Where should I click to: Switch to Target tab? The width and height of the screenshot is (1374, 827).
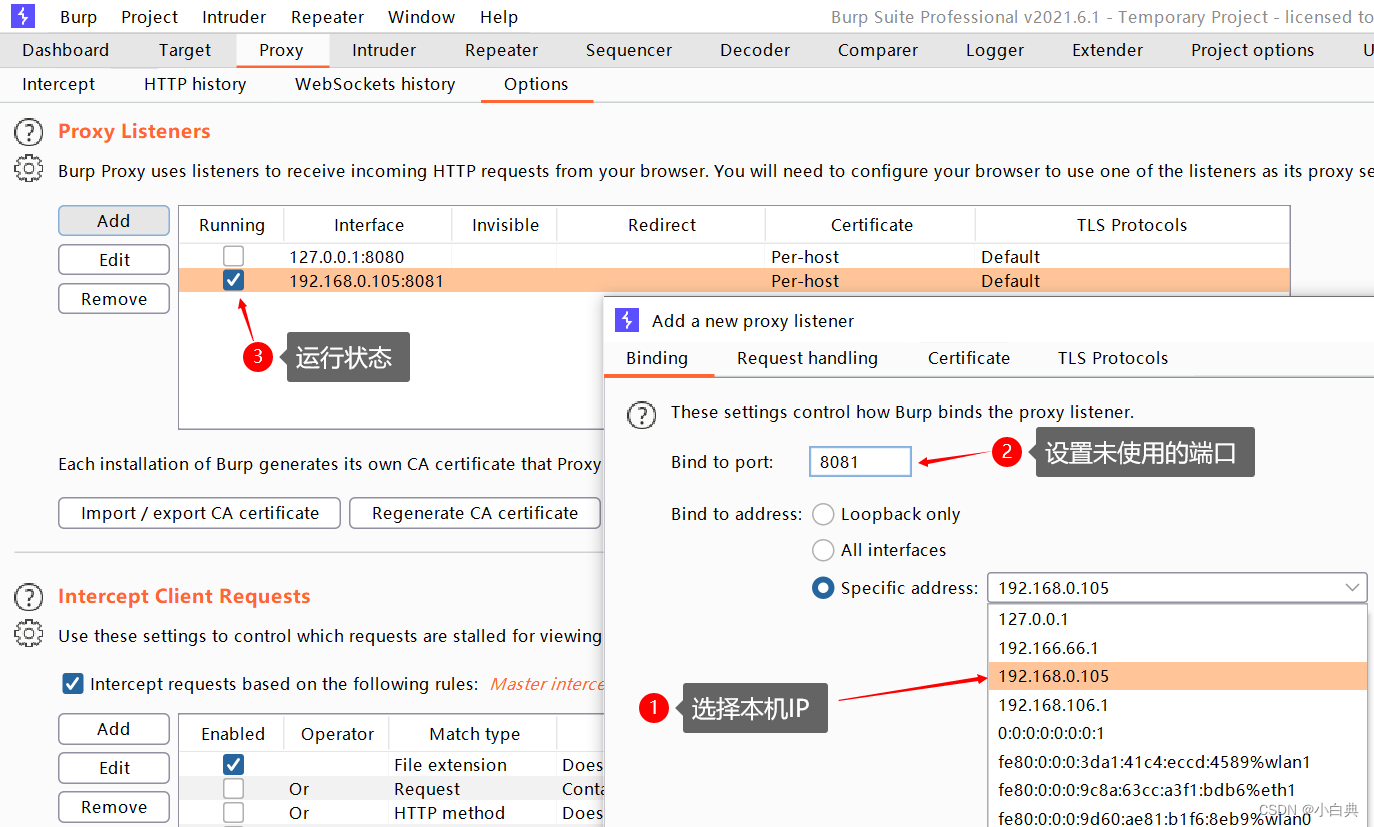[x=185, y=50]
